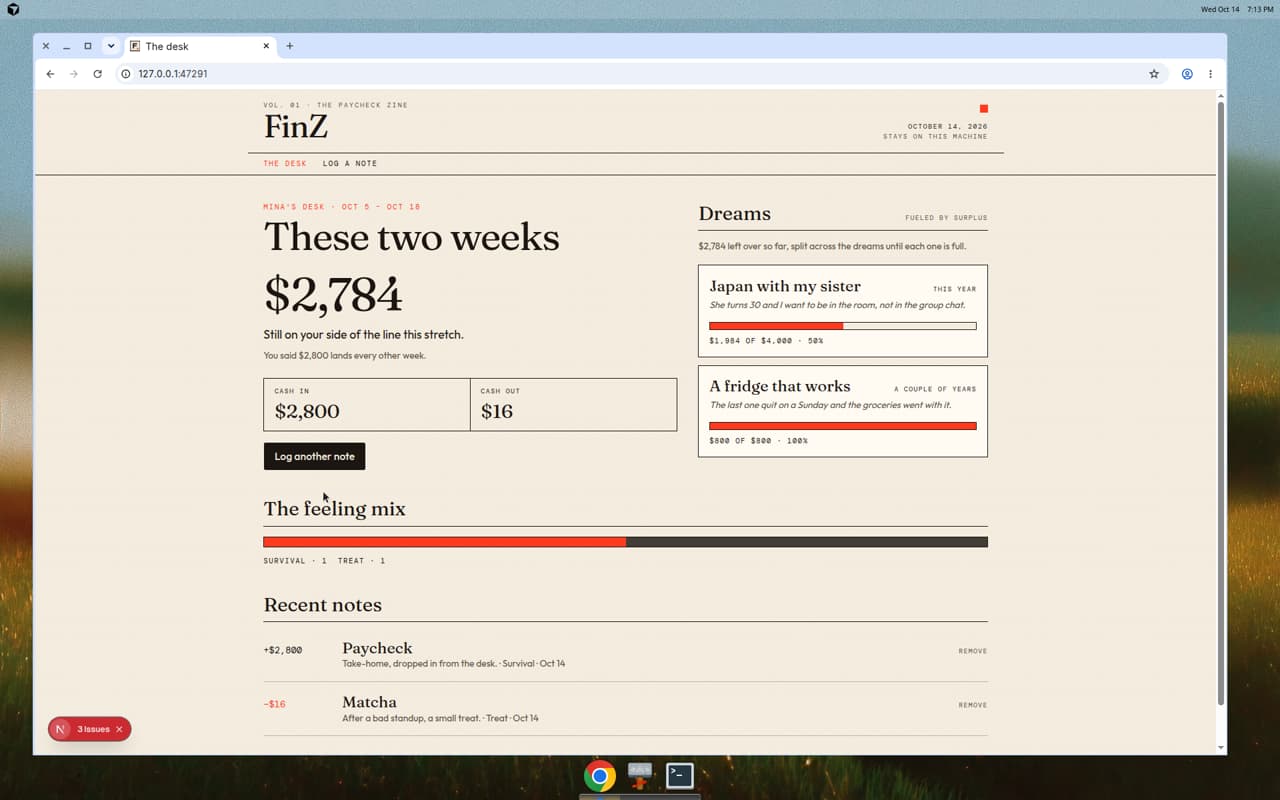1280x800 pixels.
Task: Open a new browser tab
Action: click(x=290, y=46)
